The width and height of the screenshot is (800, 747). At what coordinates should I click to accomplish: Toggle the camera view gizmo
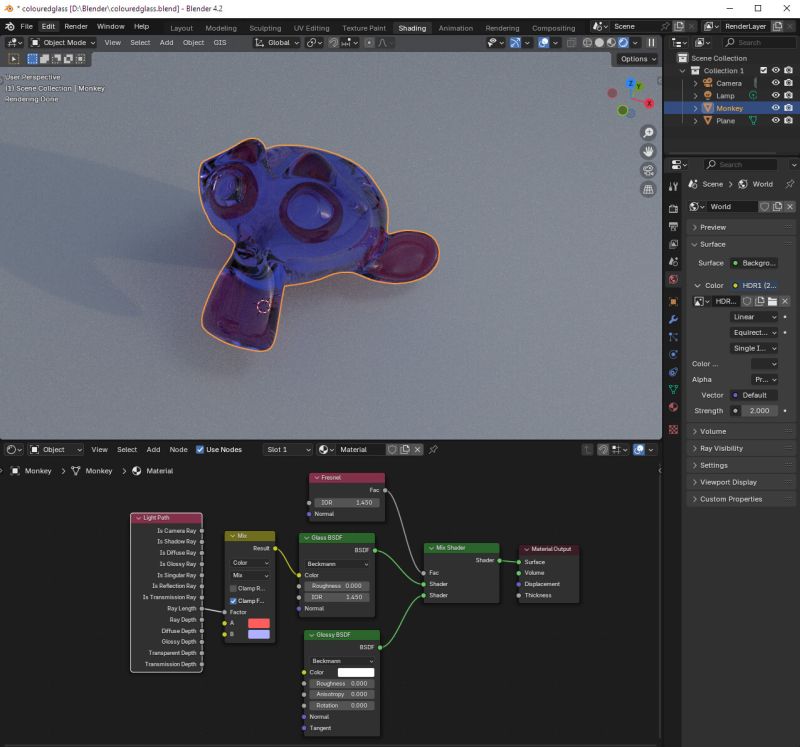coord(648,170)
